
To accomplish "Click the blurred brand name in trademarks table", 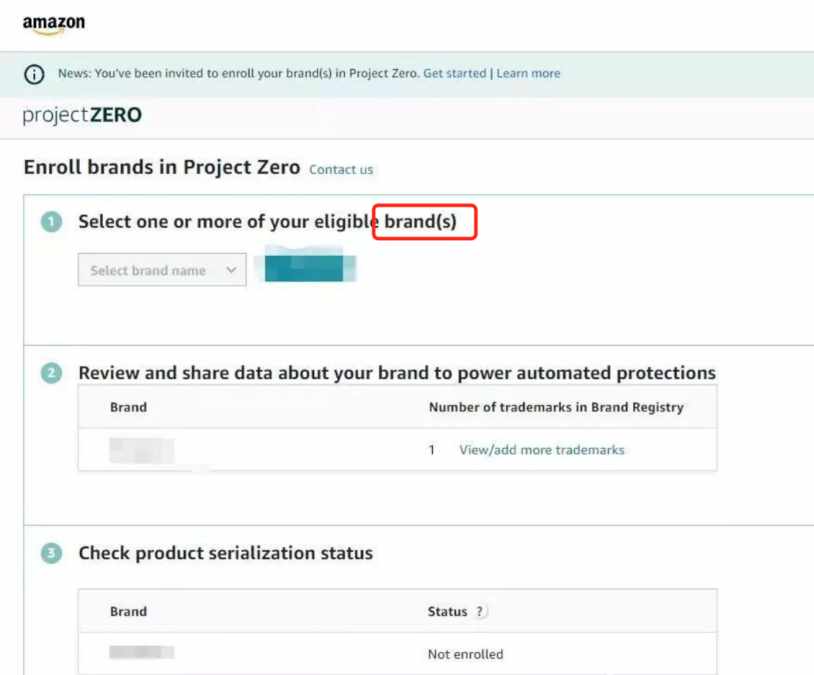I will (x=142, y=450).
